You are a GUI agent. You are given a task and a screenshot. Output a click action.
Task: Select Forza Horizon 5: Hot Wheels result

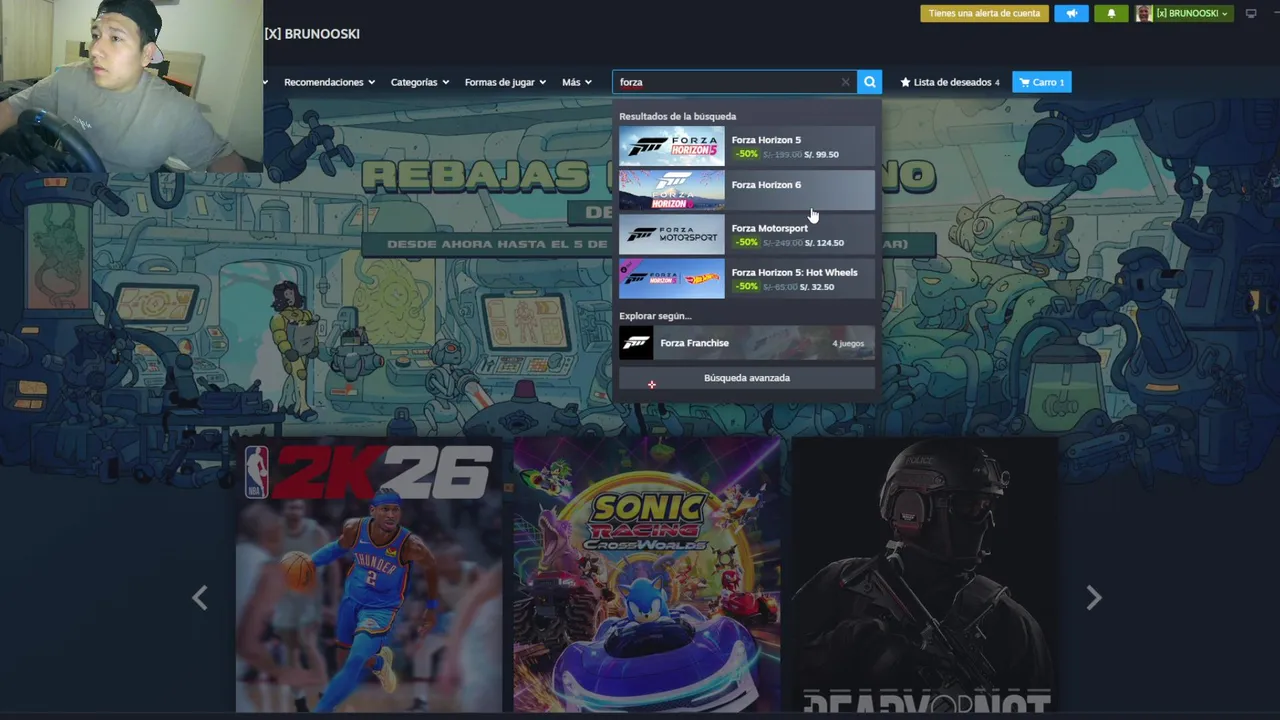pyautogui.click(x=747, y=278)
